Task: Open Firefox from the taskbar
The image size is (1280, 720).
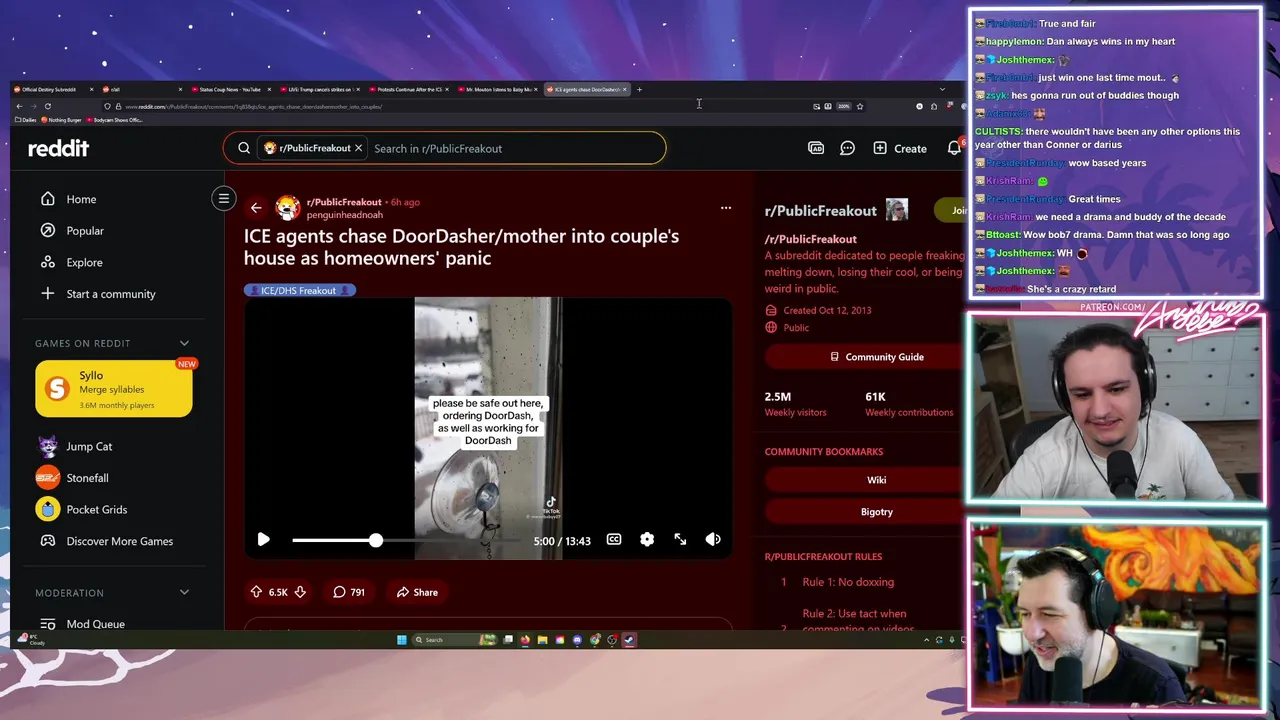Action: (x=525, y=640)
